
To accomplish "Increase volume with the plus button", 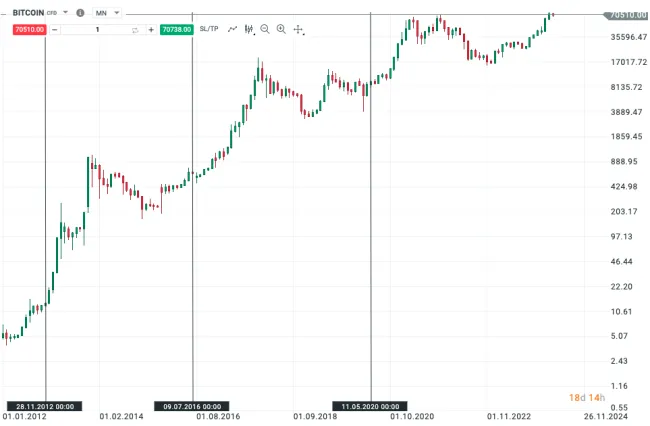I will (151, 30).
